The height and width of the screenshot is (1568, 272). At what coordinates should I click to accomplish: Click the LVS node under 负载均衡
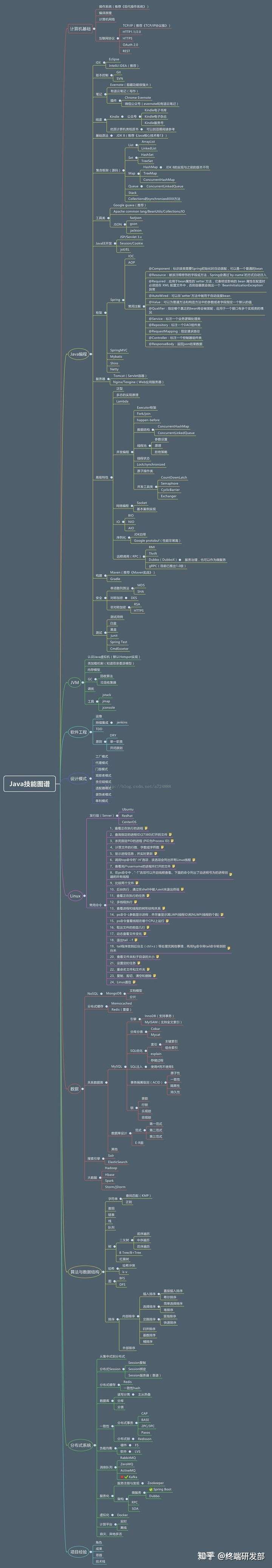click(138, 1451)
